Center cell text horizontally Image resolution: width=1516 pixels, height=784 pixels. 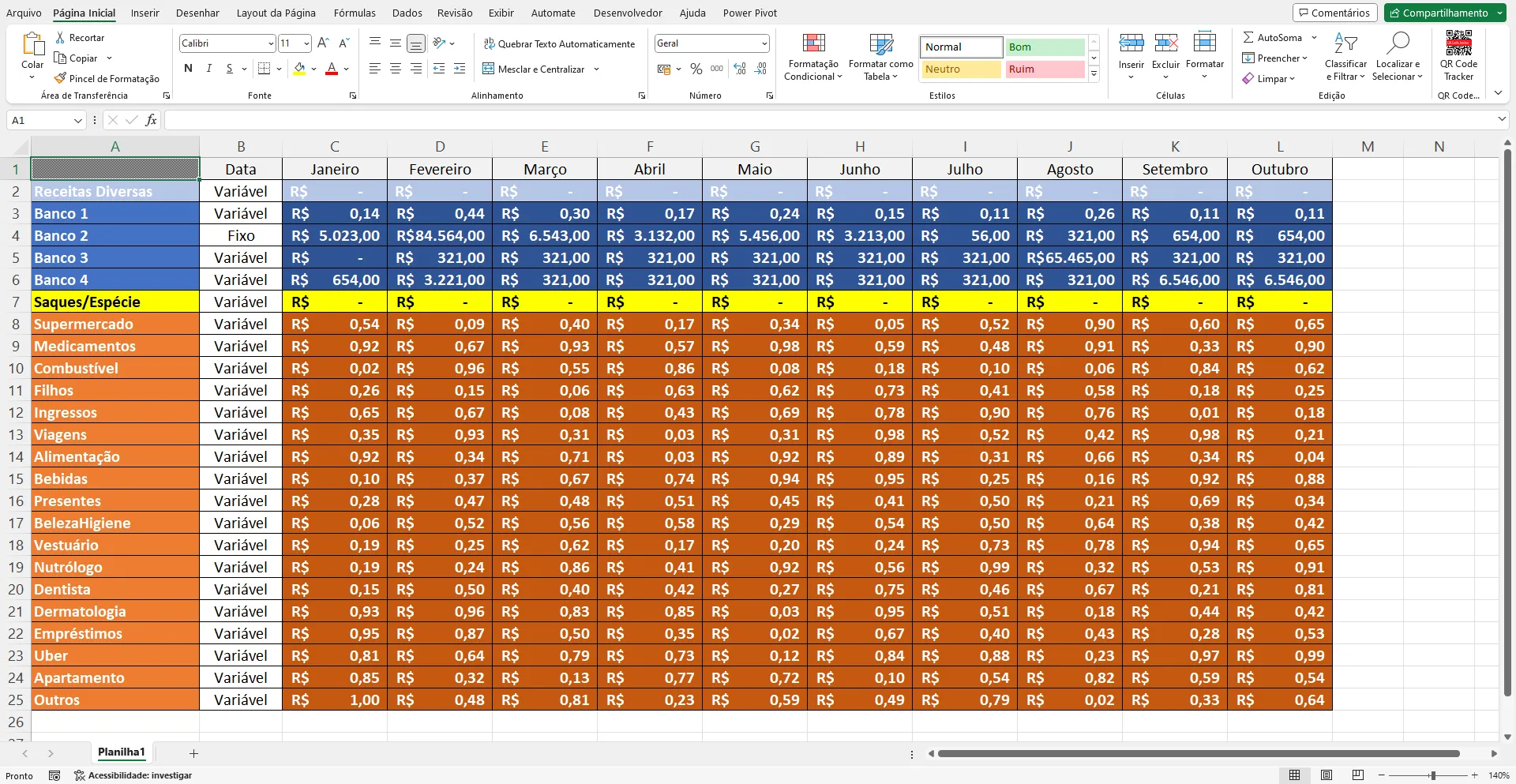[x=396, y=69]
